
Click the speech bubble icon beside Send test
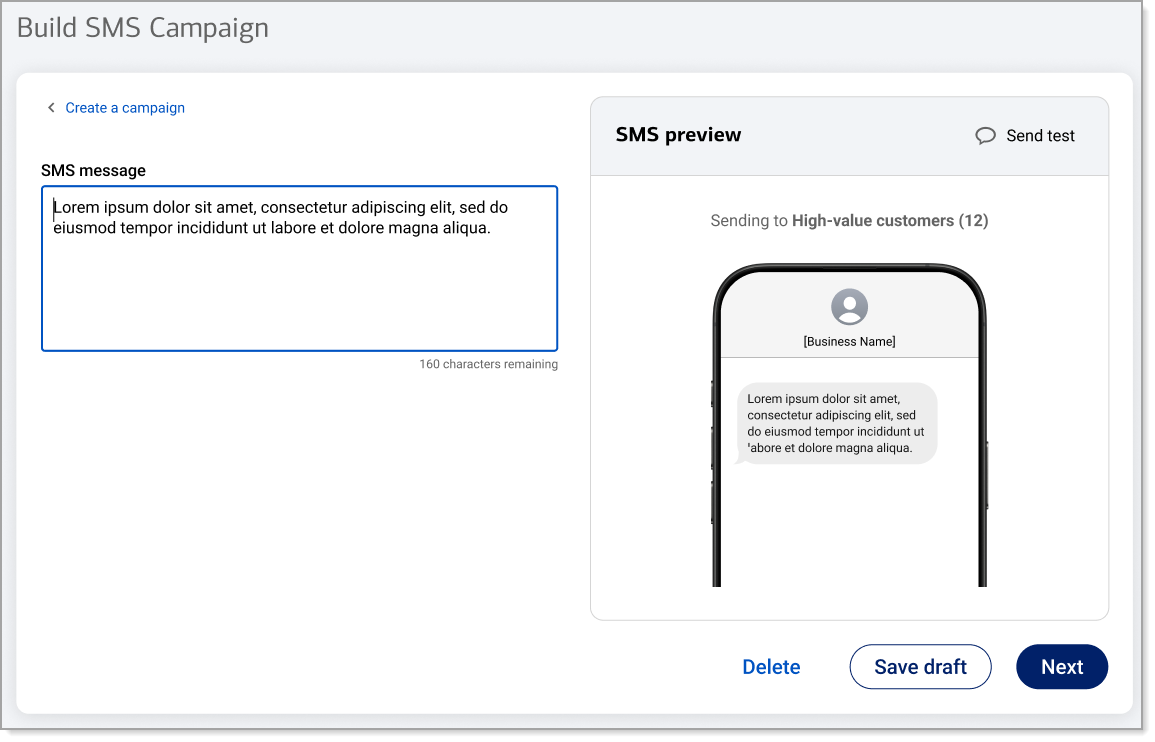tap(985, 136)
